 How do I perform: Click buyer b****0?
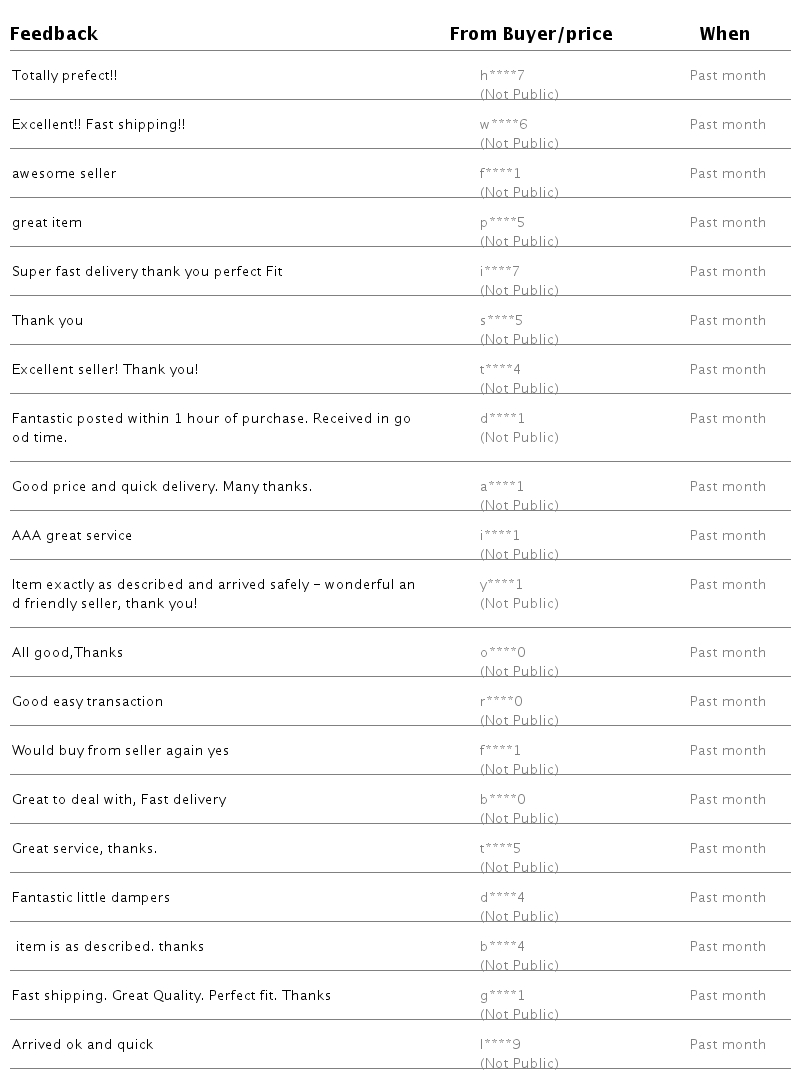[503, 800]
